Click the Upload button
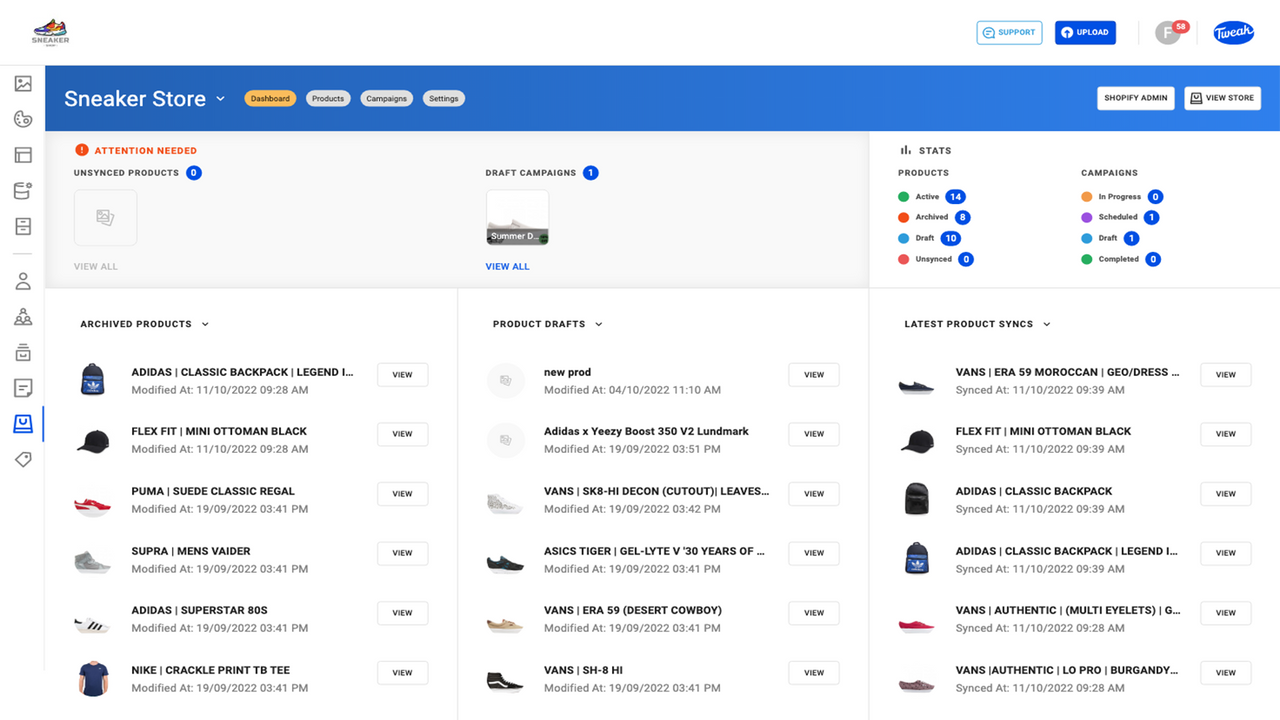This screenshot has width=1280, height=720. click(1085, 32)
